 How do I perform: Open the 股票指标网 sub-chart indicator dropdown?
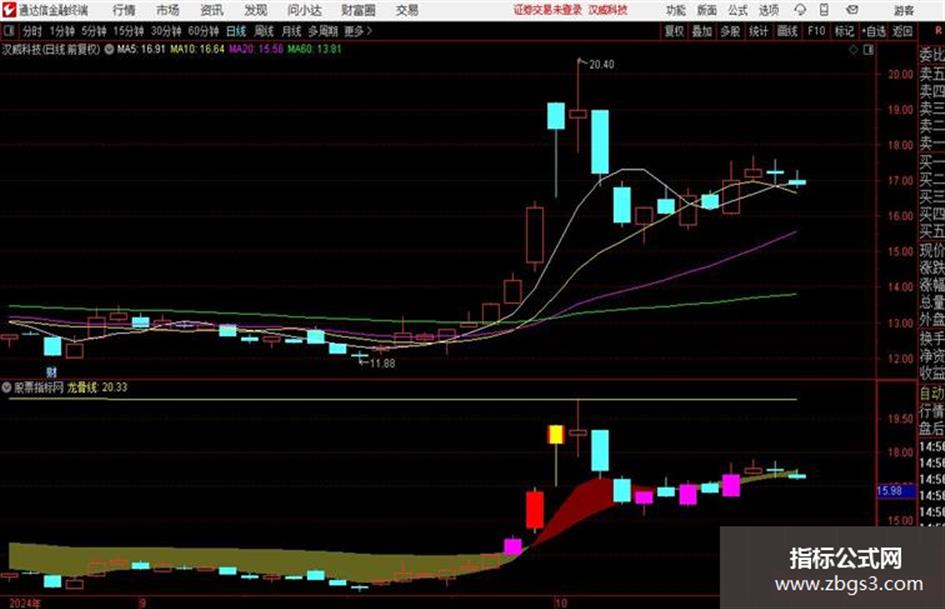pyautogui.click(x=6, y=388)
